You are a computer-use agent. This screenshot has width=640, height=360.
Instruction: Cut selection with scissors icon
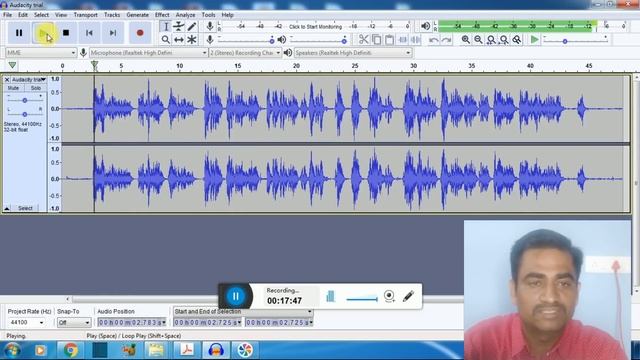coord(363,40)
